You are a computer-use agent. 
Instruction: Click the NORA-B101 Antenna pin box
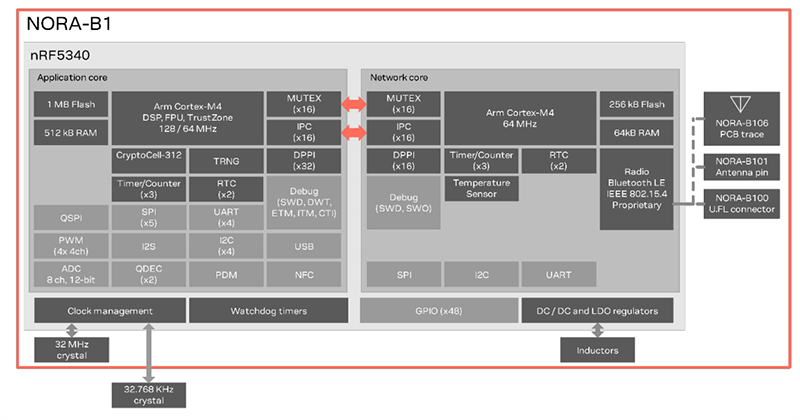click(x=742, y=165)
